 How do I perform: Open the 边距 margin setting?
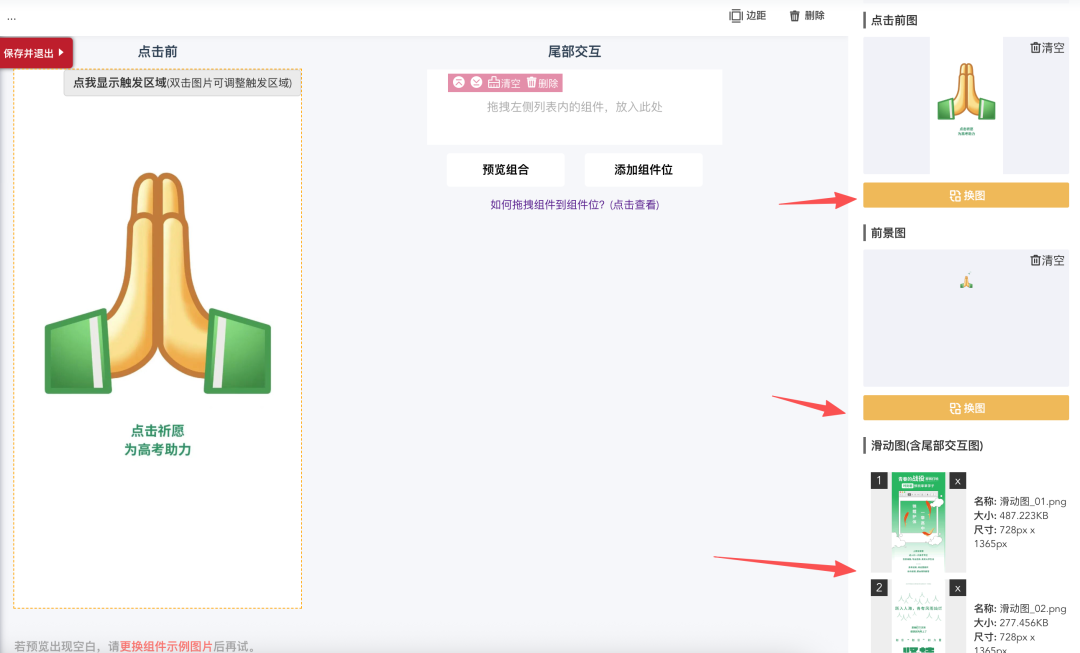click(x=747, y=15)
